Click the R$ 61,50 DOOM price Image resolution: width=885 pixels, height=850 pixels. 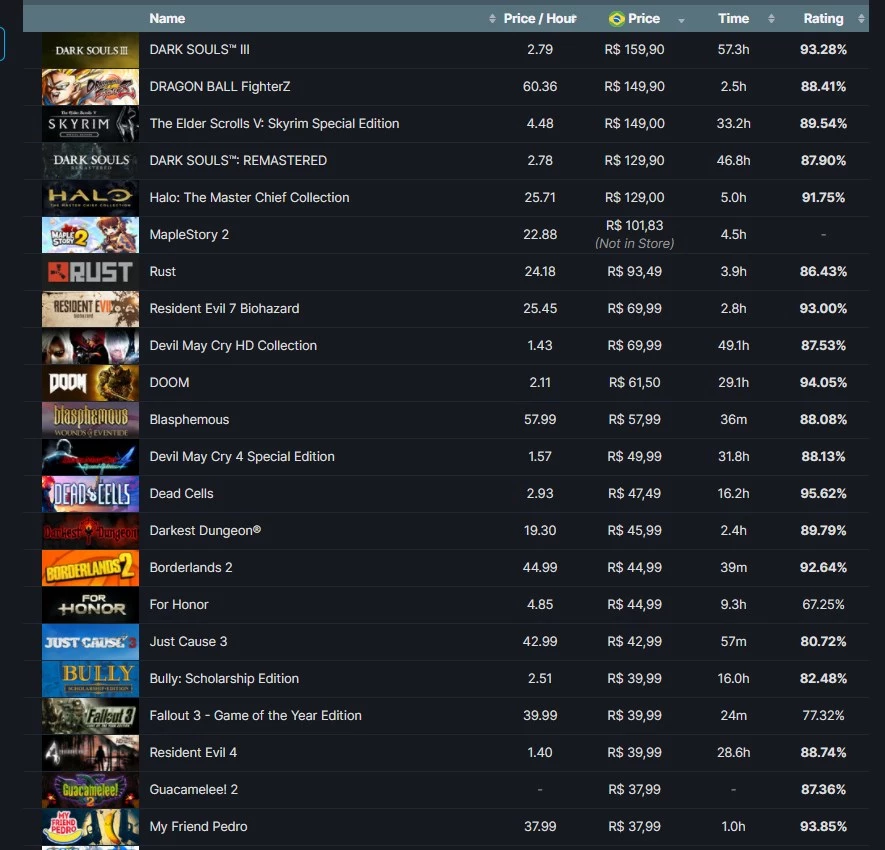634,383
